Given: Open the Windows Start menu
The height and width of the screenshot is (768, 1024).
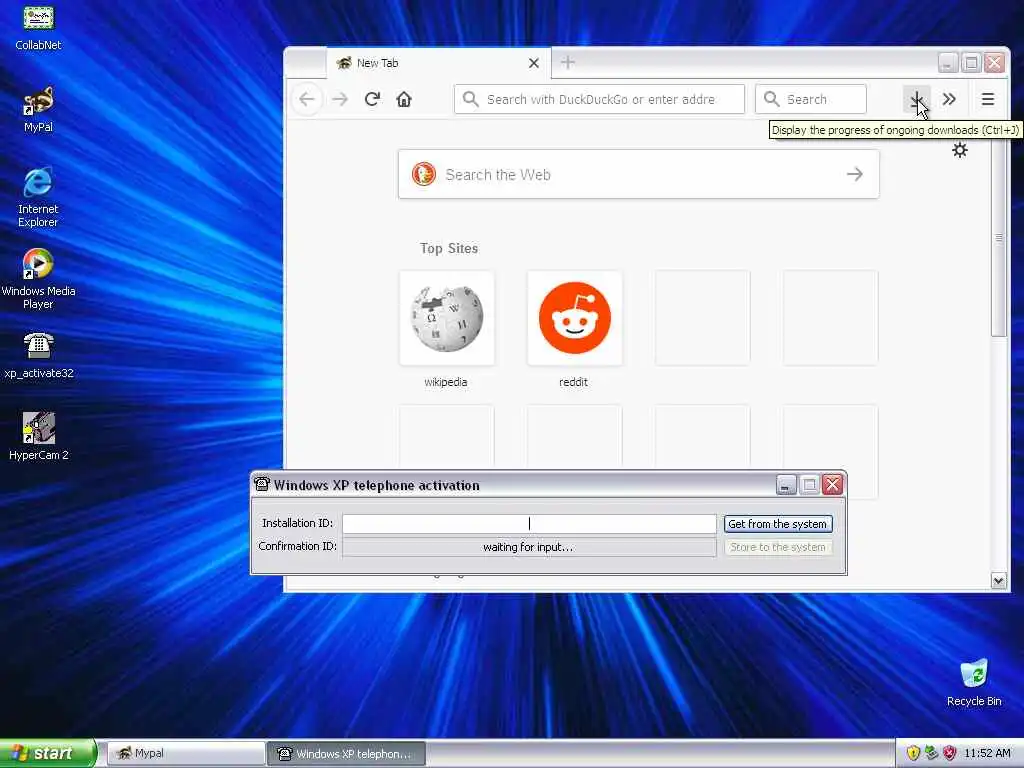Looking at the screenshot, I should [47, 753].
